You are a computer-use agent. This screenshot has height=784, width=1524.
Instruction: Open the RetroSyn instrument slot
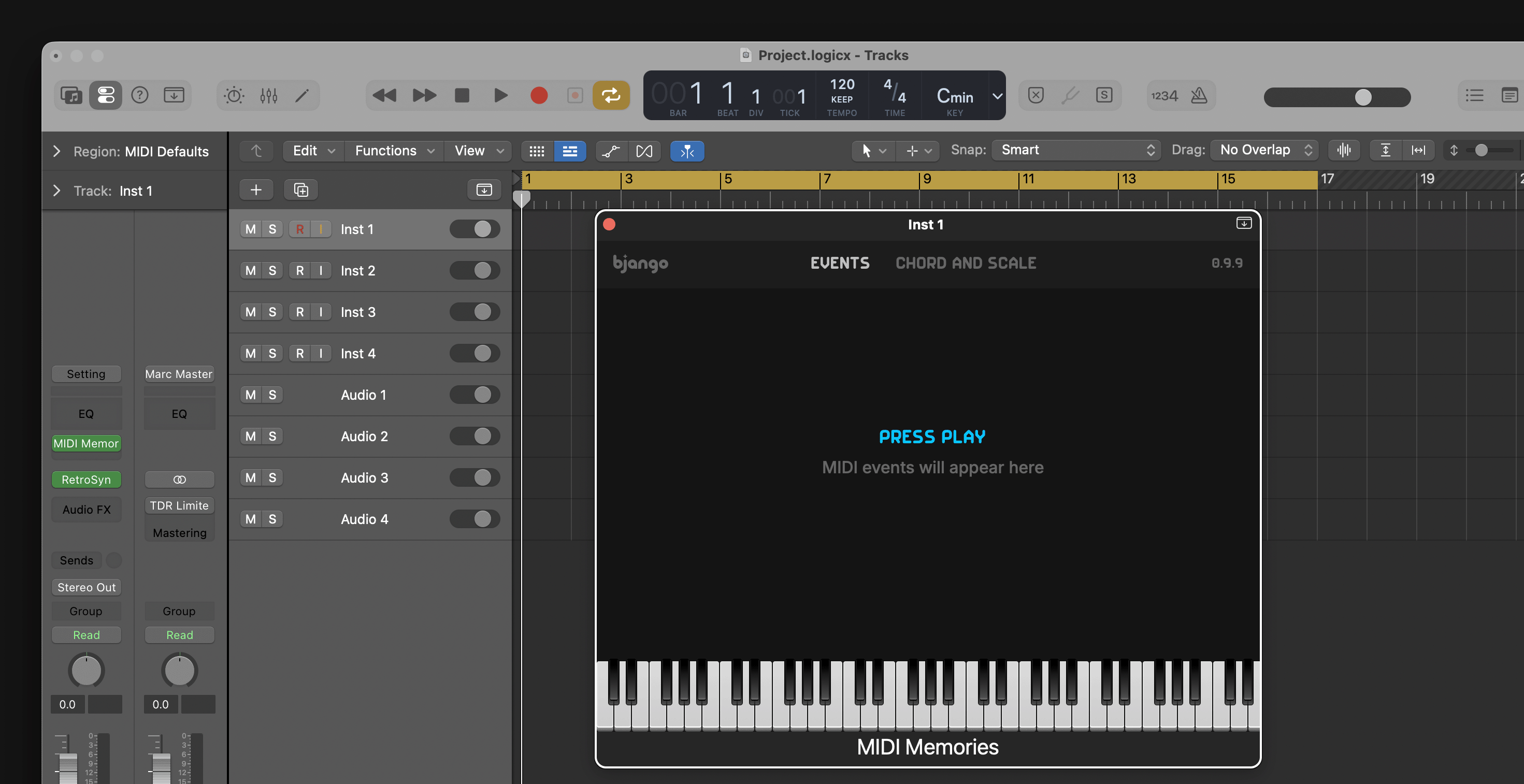[x=87, y=480]
